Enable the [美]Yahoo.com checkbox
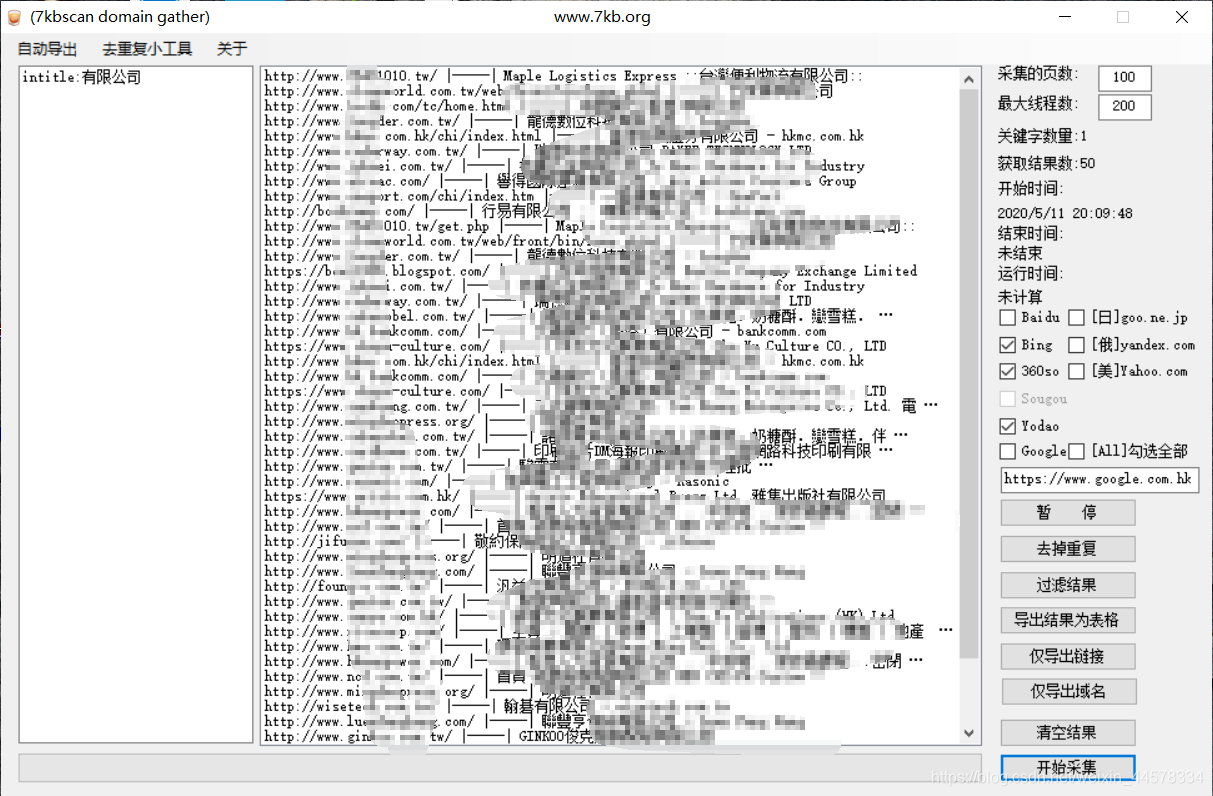Image resolution: width=1213 pixels, height=796 pixels. pos(1076,371)
